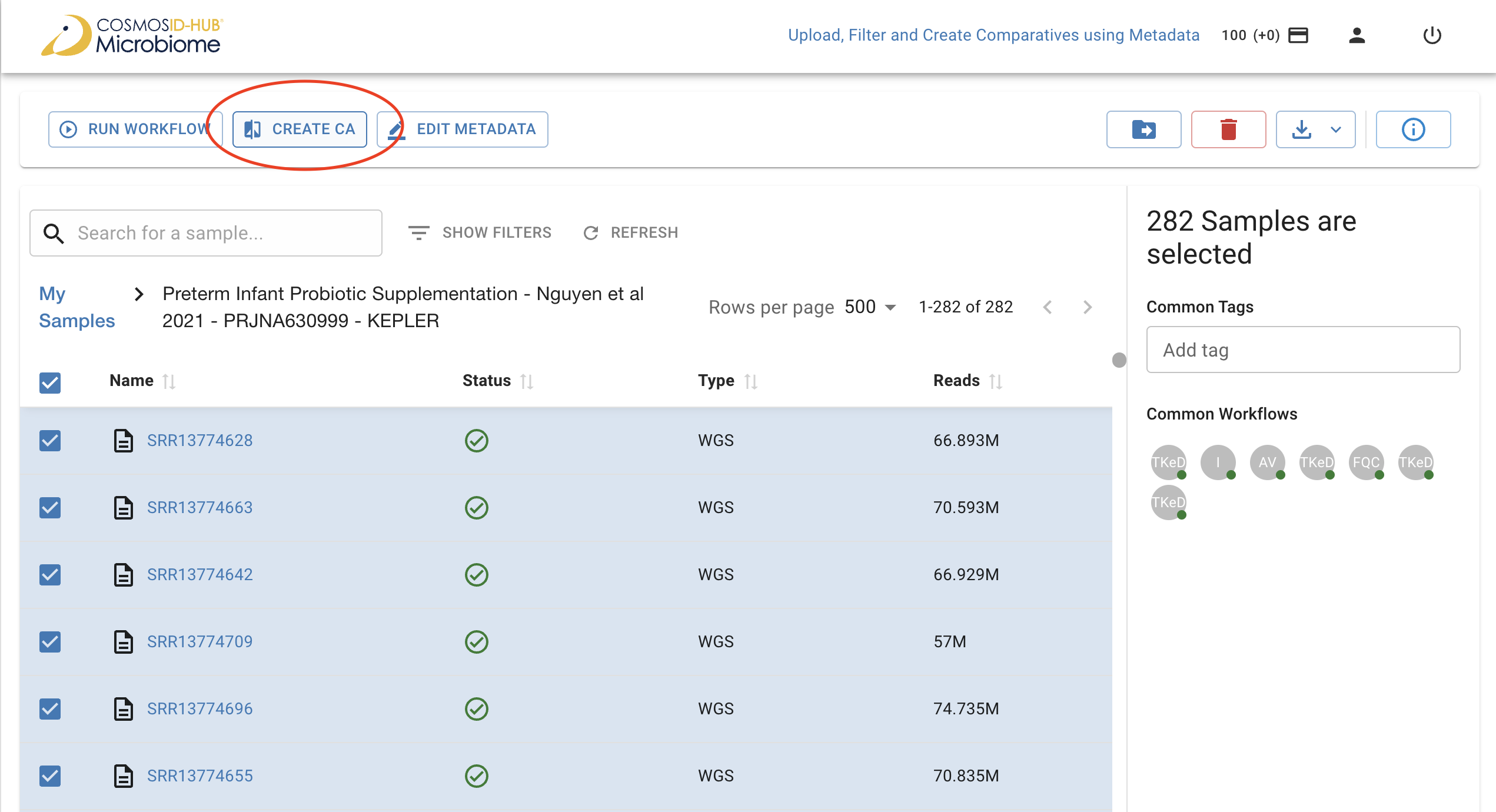Click the red trash delete icon

(1228, 129)
